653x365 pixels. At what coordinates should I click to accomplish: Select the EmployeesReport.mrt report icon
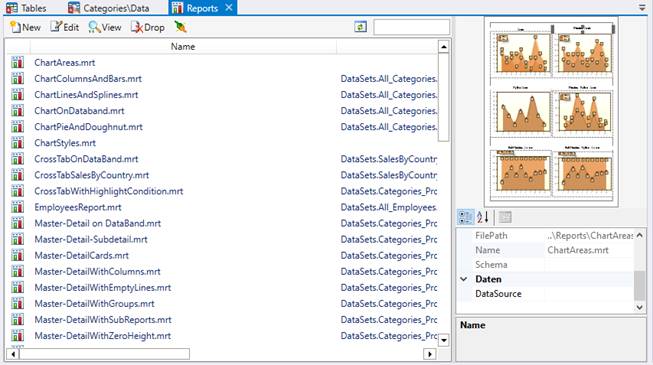(17, 207)
